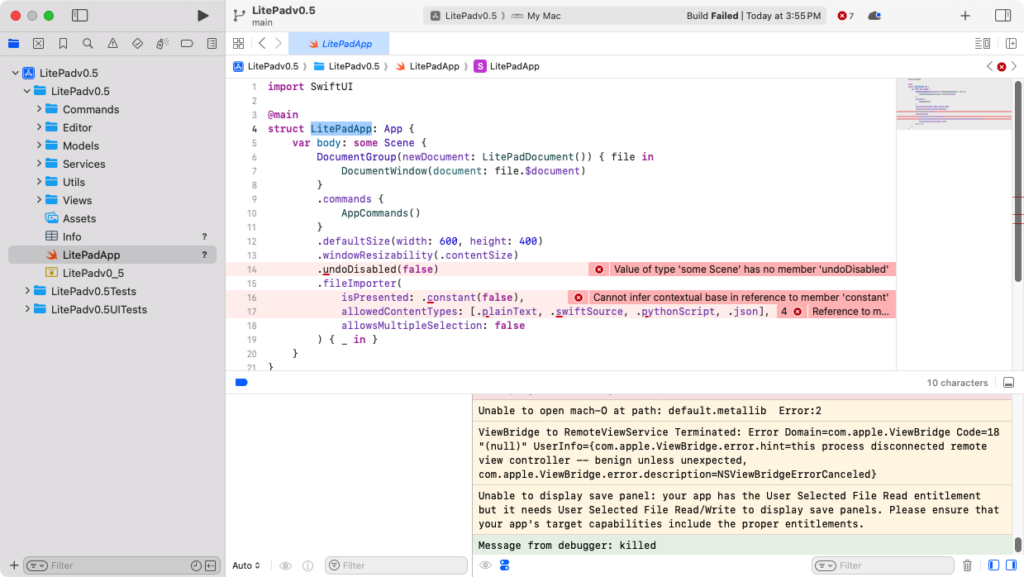Expand the 4 errors on line 17
This screenshot has height=577, width=1024.
pyautogui.click(x=791, y=312)
